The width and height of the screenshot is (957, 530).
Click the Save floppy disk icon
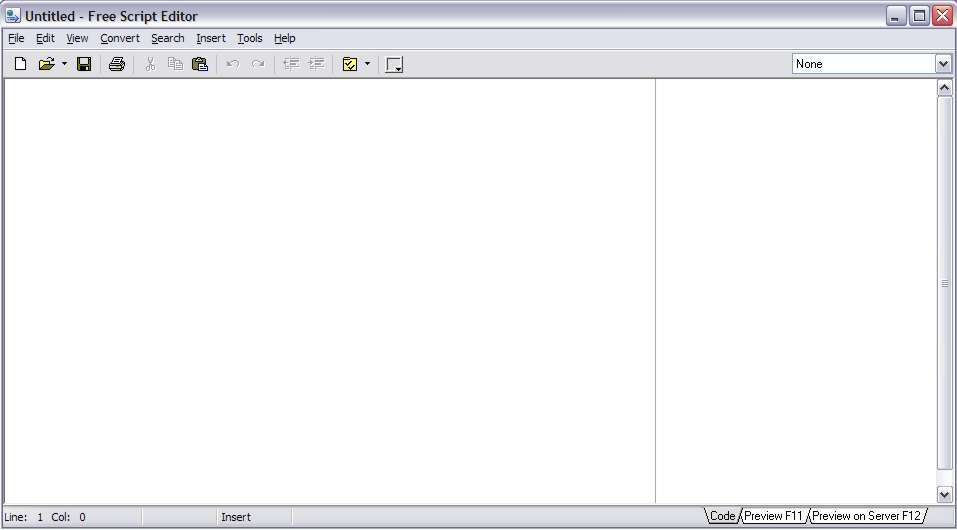click(84, 64)
